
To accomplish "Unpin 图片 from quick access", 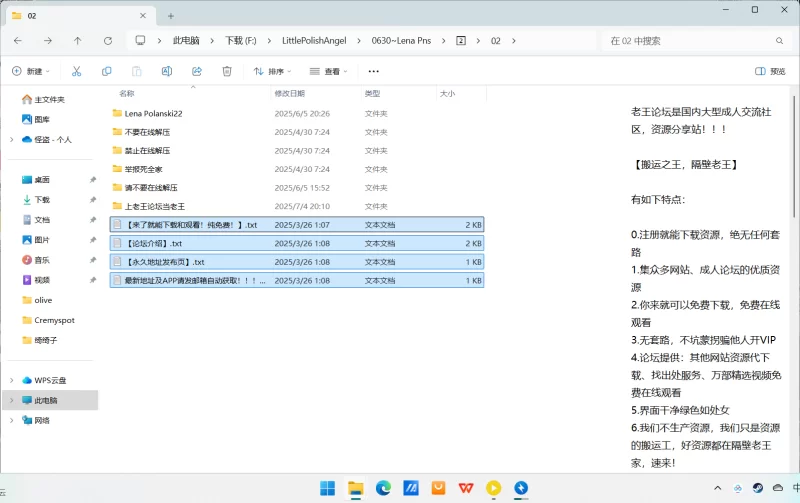I will click(93, 240).
